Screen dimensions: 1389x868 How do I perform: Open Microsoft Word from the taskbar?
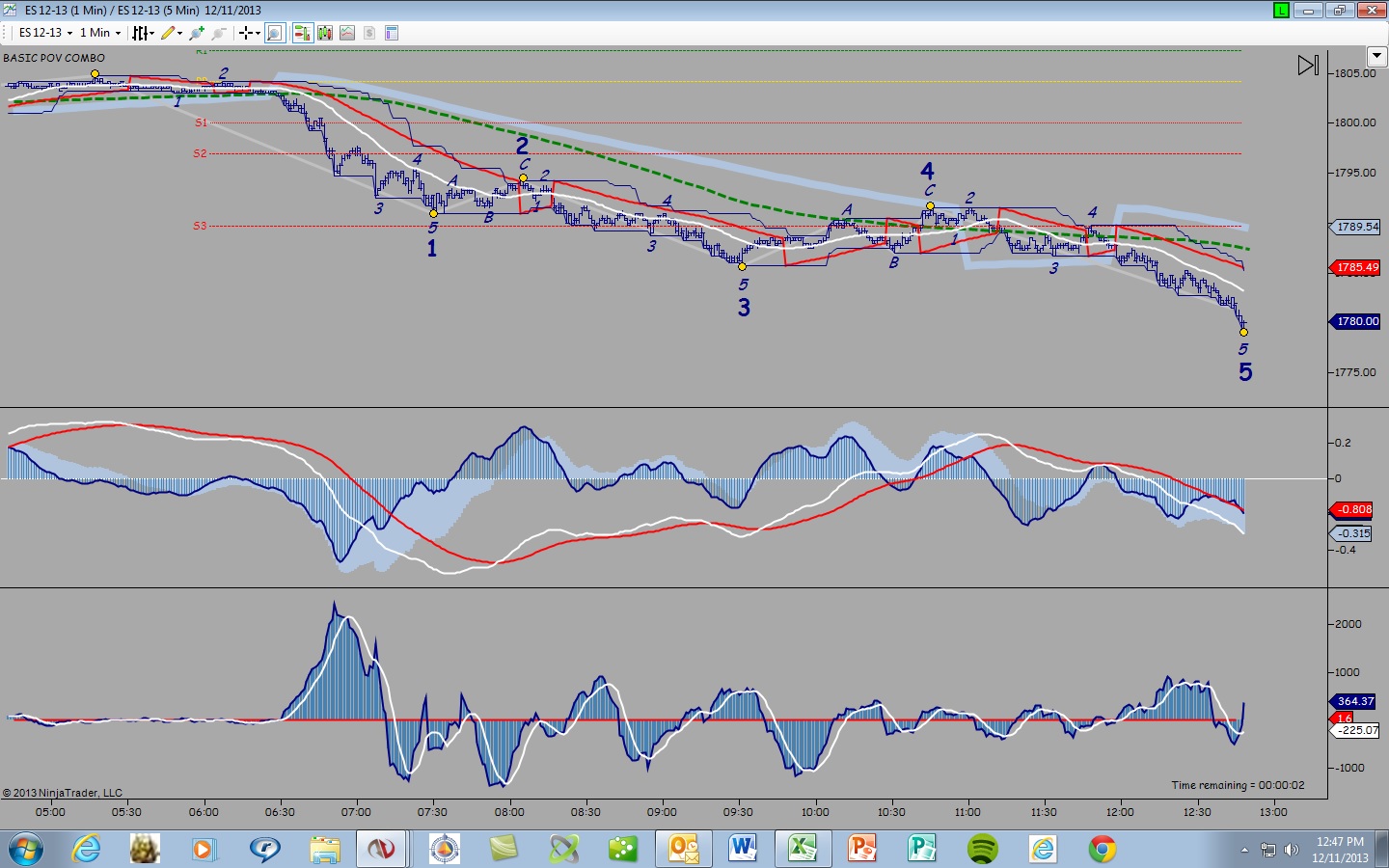[x=743, y=850]
